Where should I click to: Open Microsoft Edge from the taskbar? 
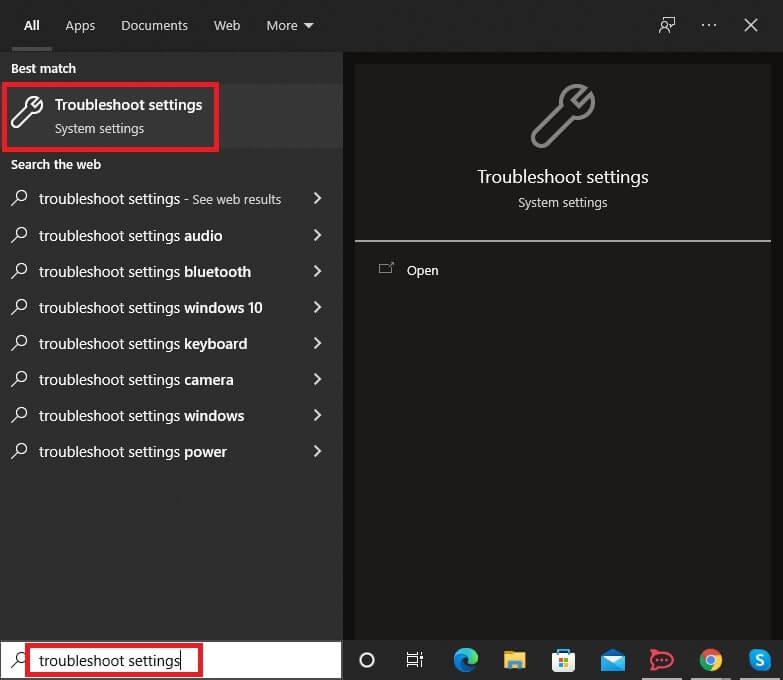coord(466,660)
